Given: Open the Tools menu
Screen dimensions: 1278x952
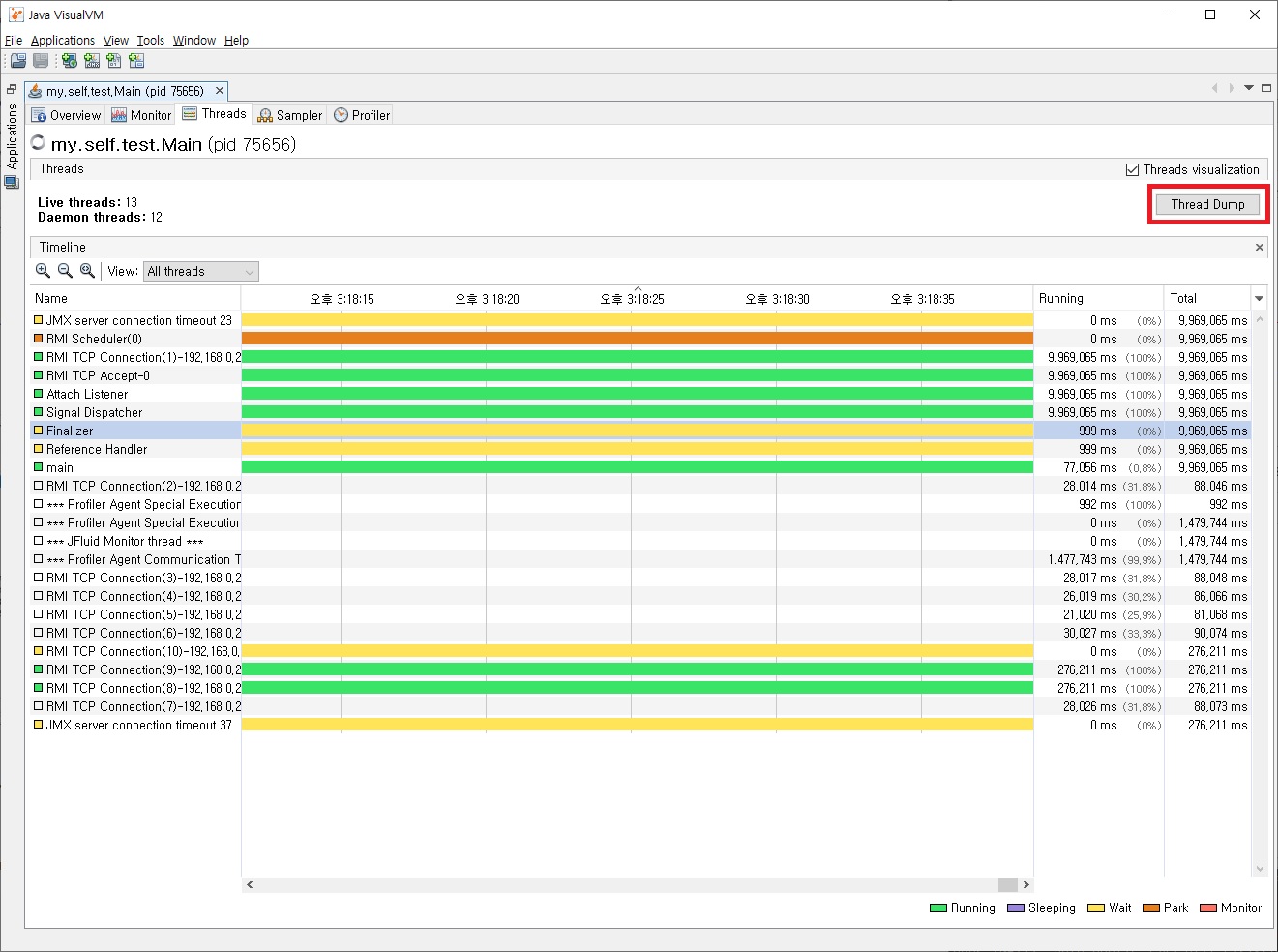Looking at the screenshot, I should click(151, 41).
